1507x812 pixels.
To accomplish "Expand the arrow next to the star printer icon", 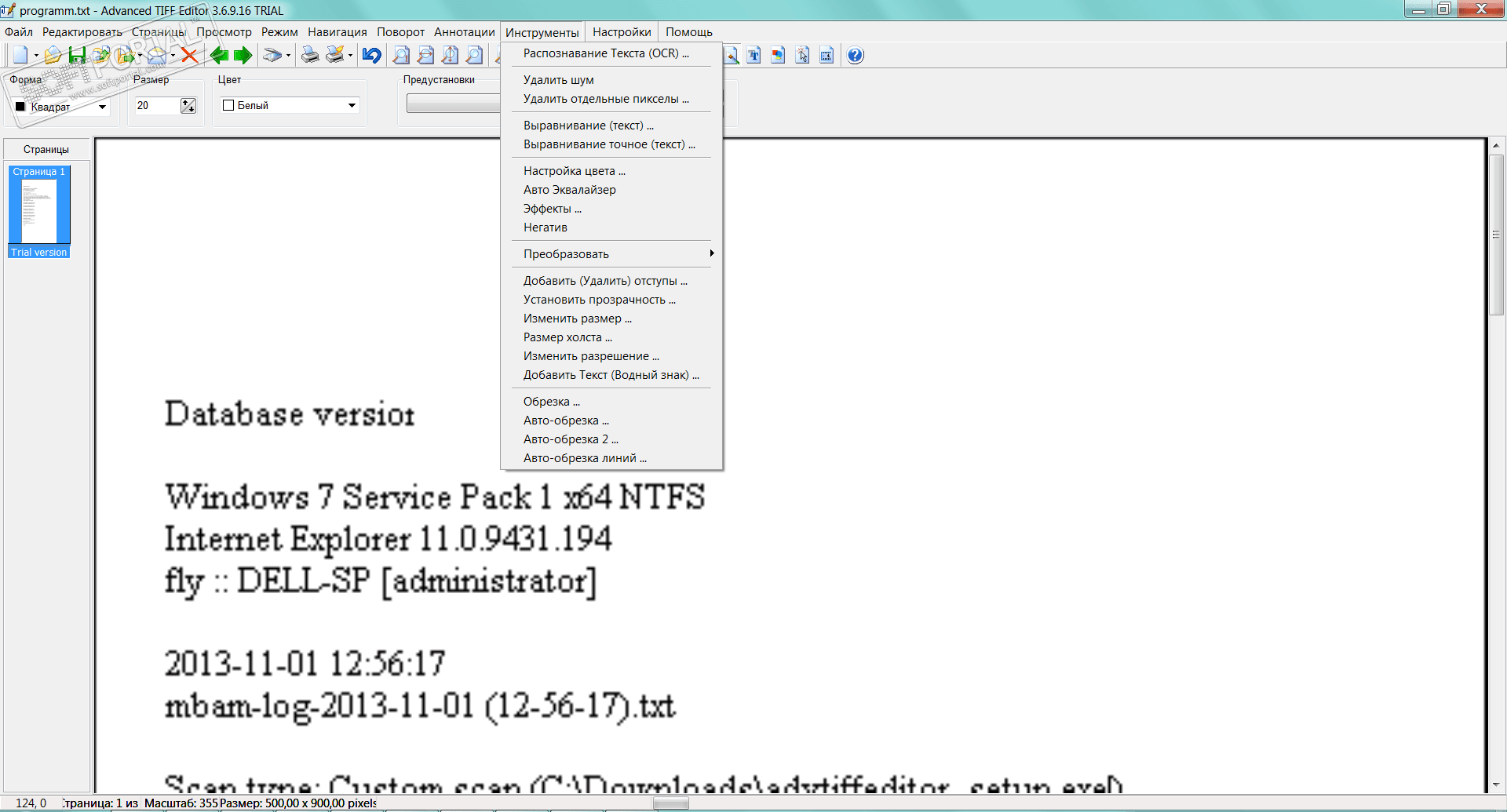I will [x=350, y=55].
